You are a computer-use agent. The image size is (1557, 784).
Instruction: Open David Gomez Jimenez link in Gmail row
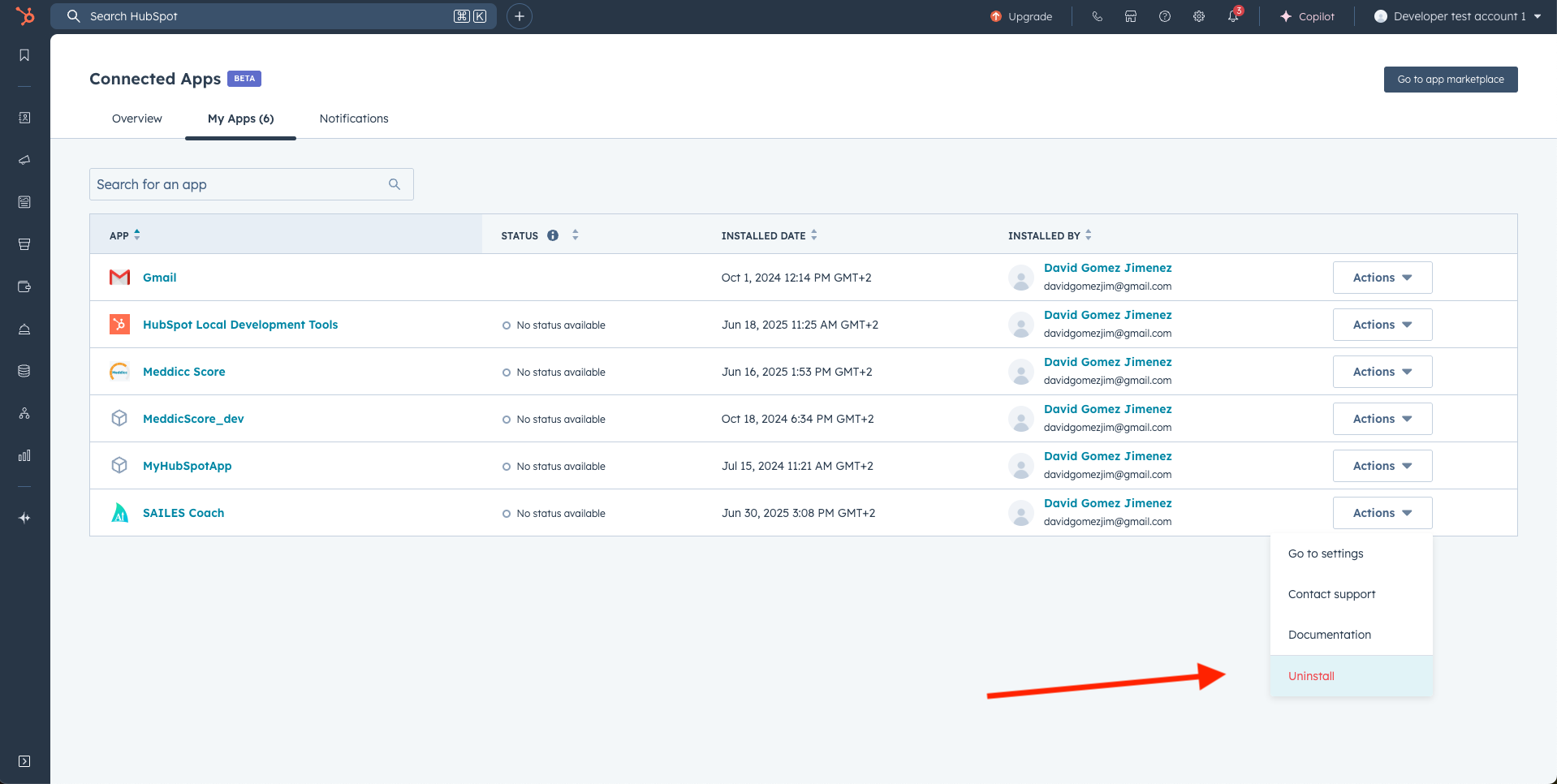1108,268
